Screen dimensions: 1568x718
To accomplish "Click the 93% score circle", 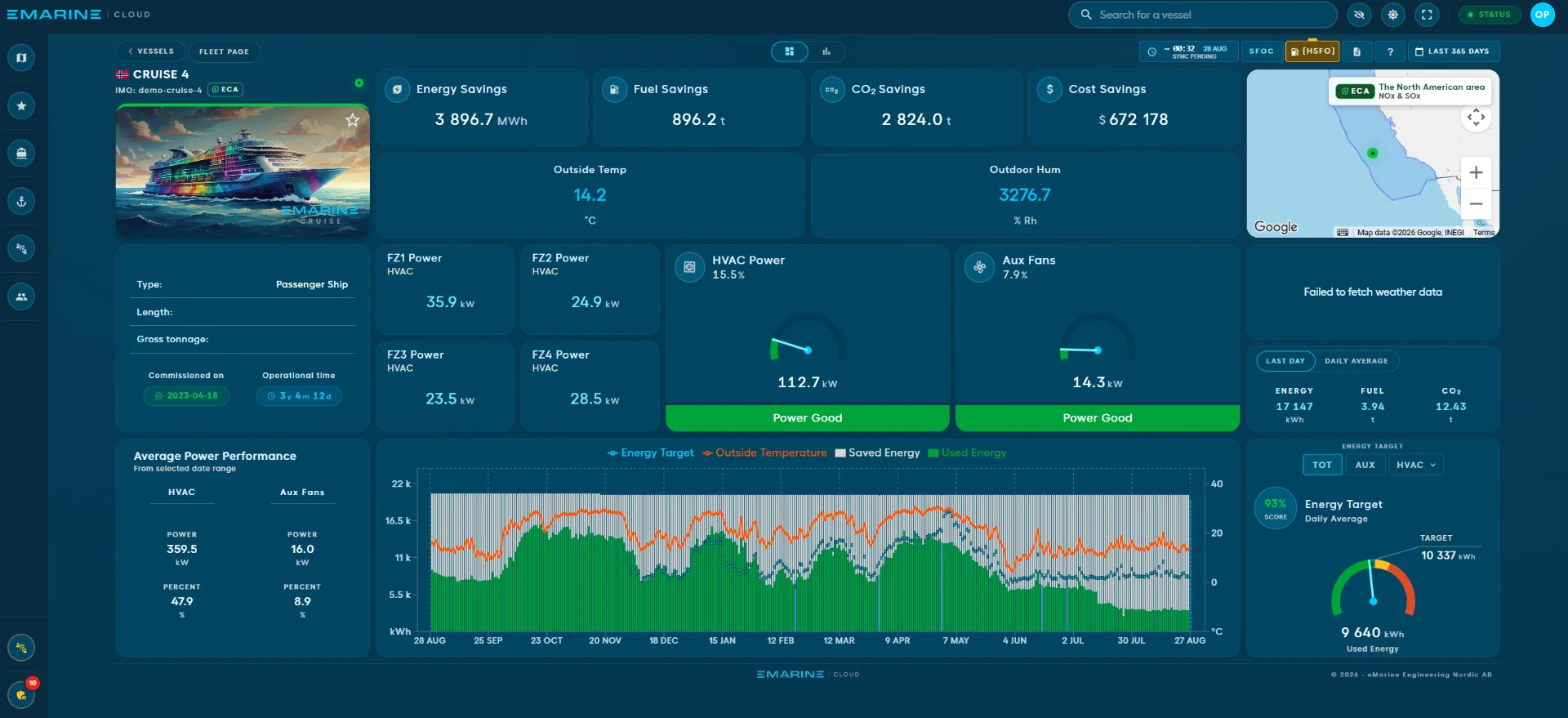I will pyautogui.click(x=1275, y=508).
